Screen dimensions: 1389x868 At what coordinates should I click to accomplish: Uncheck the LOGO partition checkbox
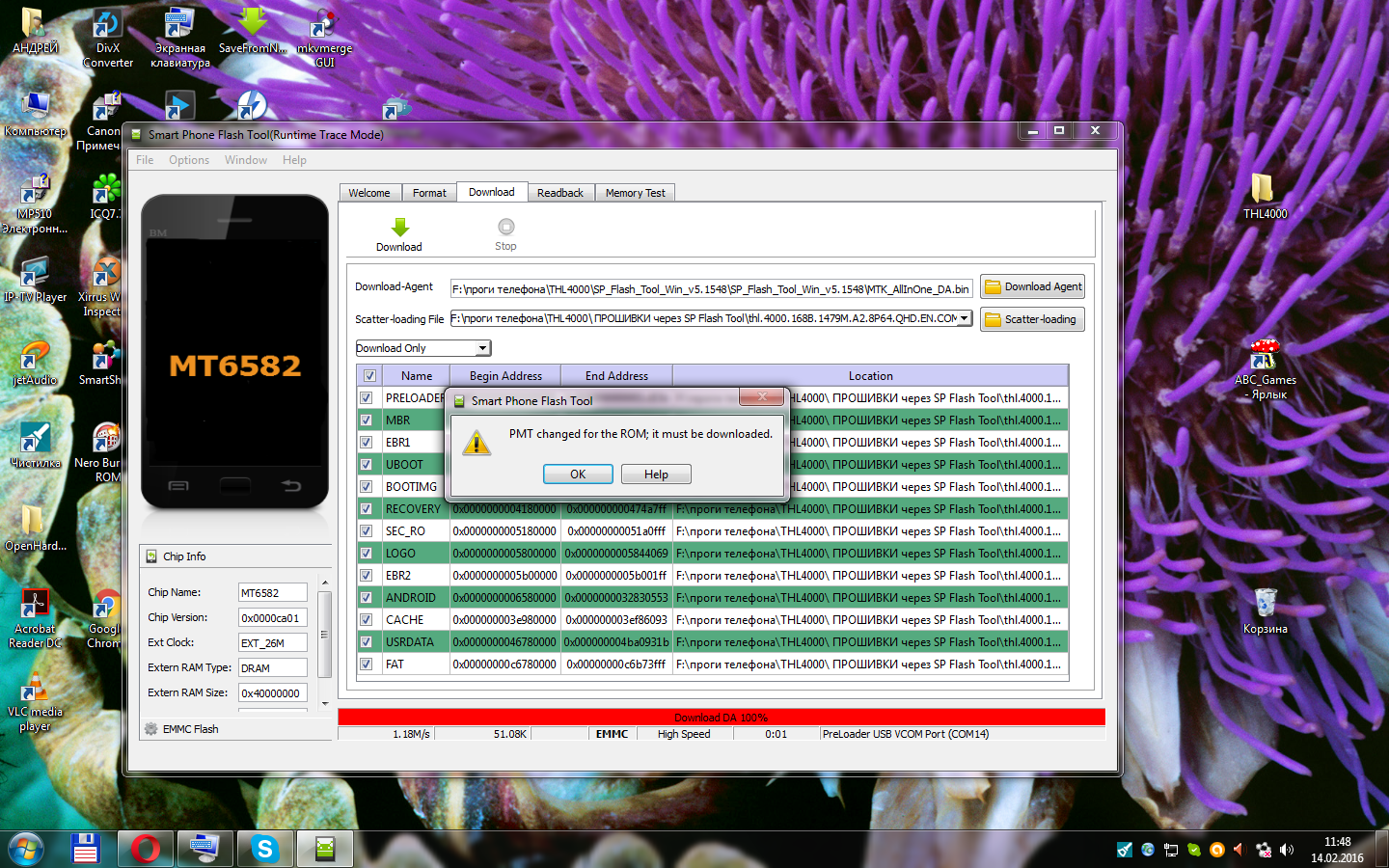point(367,554)
